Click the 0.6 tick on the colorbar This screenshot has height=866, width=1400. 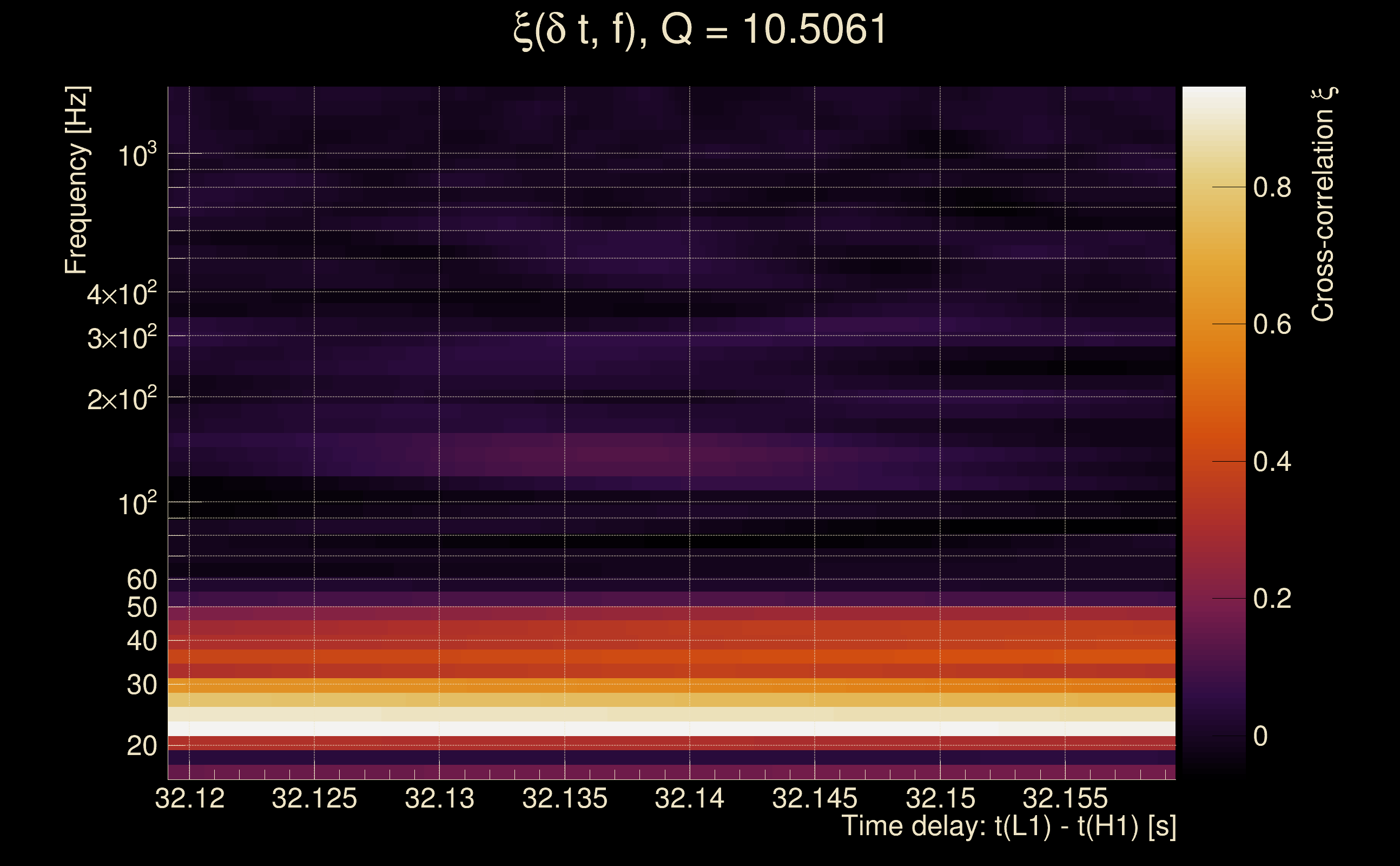pyautogui.click(x=1272, y=324)
